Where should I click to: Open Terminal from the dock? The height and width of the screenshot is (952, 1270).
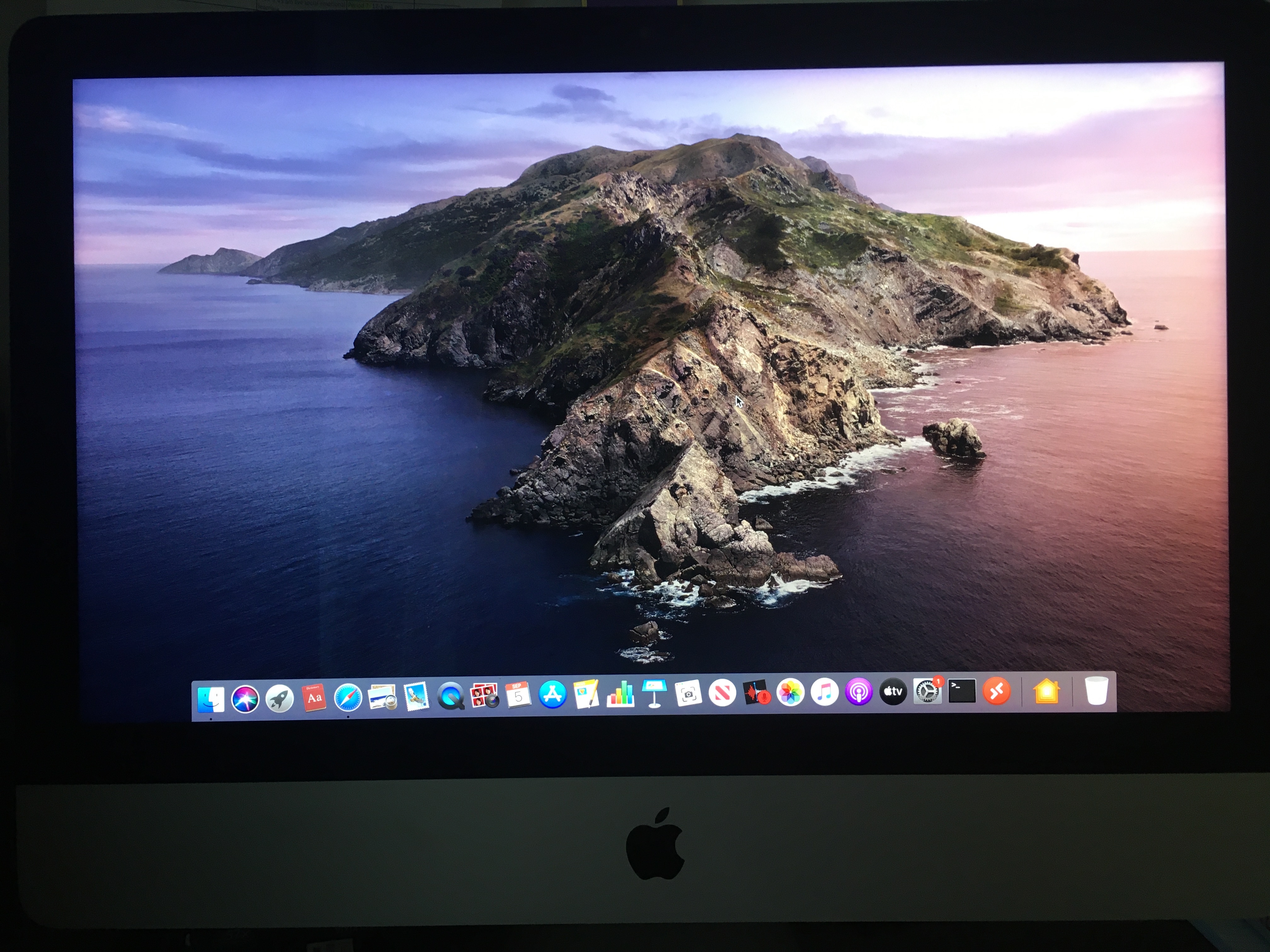(962, 691)
